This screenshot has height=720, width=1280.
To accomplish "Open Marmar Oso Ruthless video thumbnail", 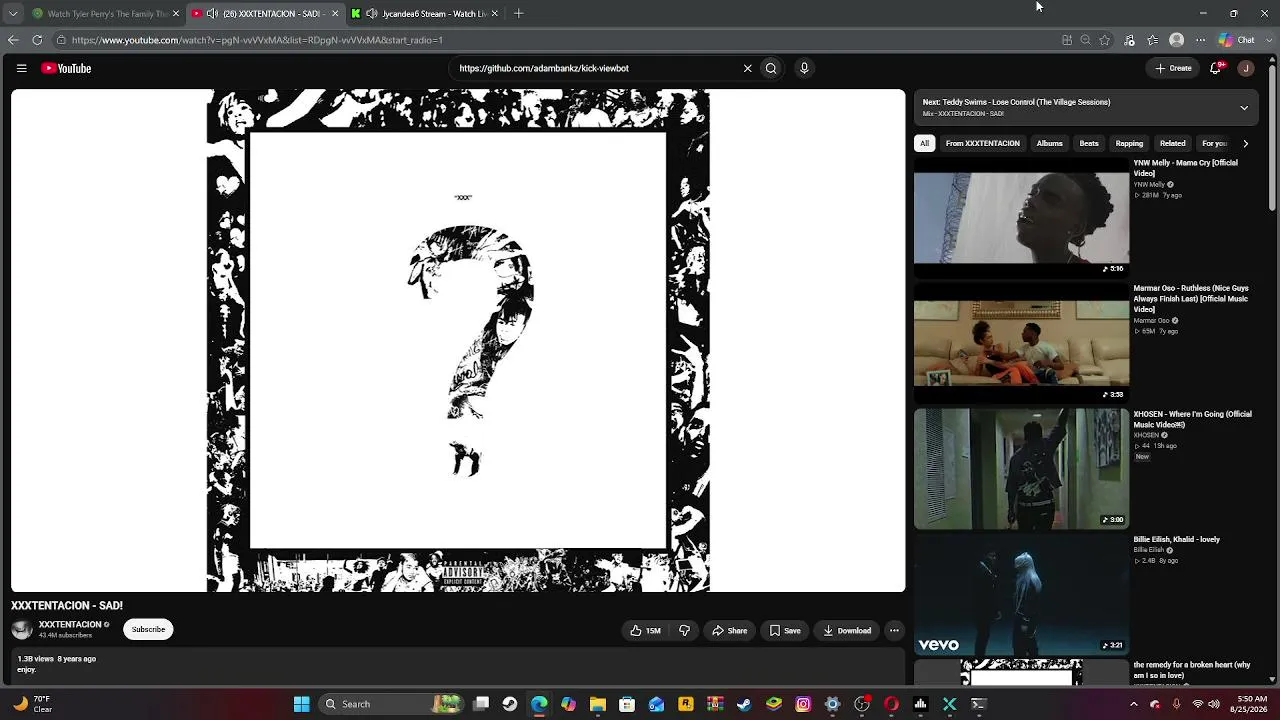I will coord(1021,343).
